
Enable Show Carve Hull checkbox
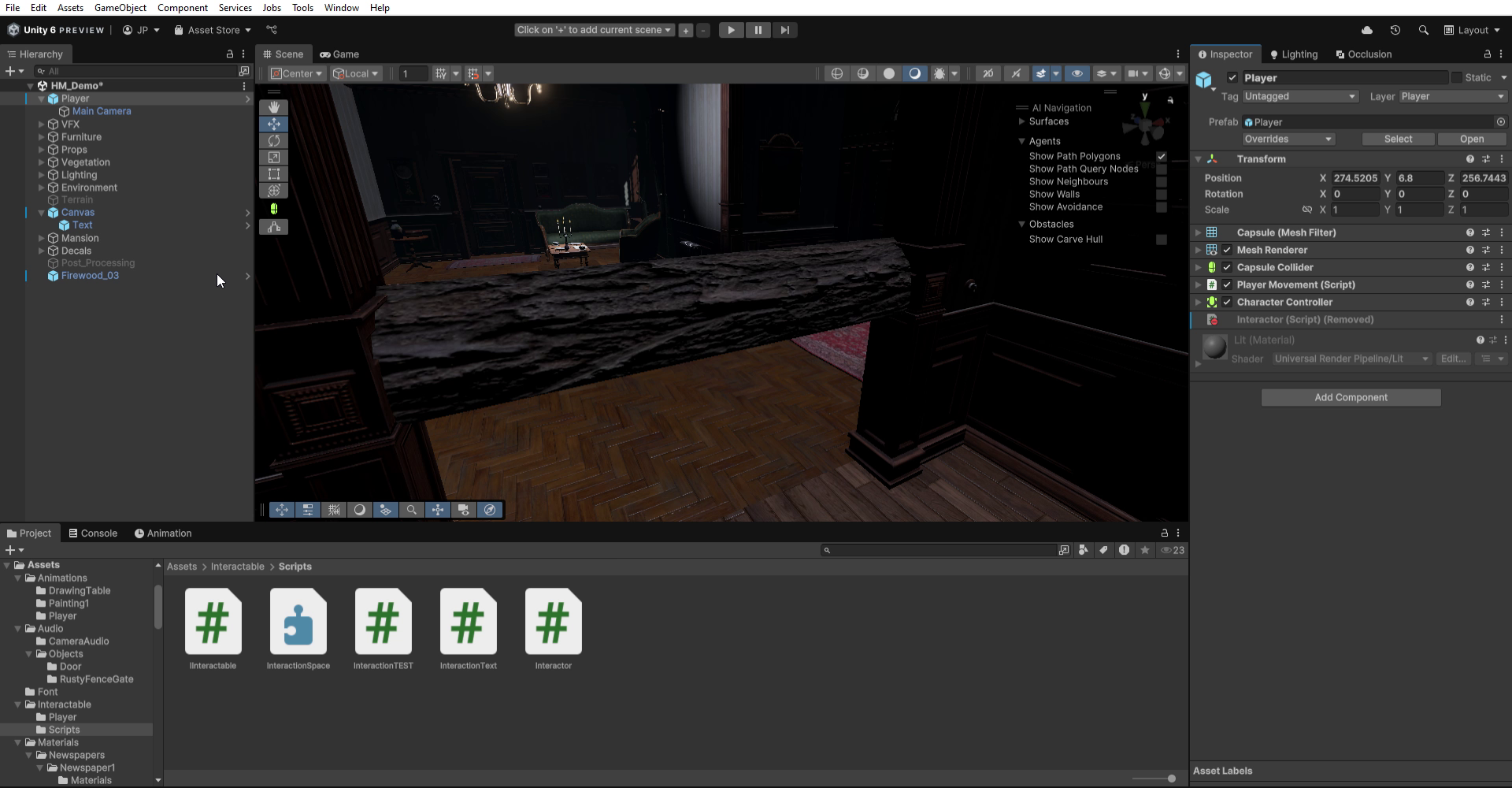click(x=1162, y=239)
